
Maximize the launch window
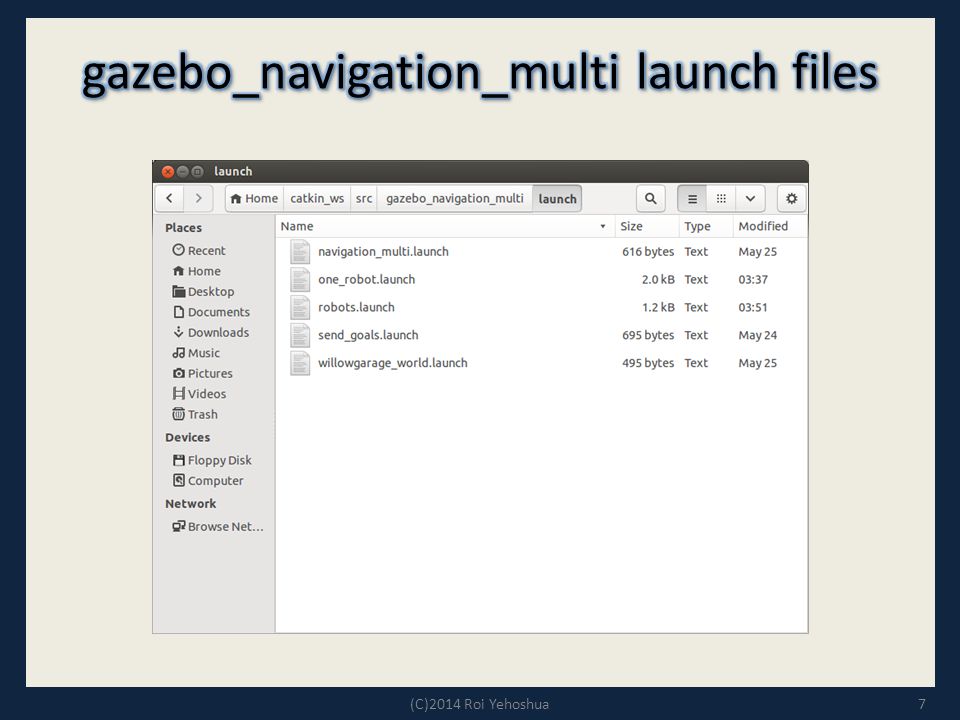pyautogui.click(x=197, y=171)
